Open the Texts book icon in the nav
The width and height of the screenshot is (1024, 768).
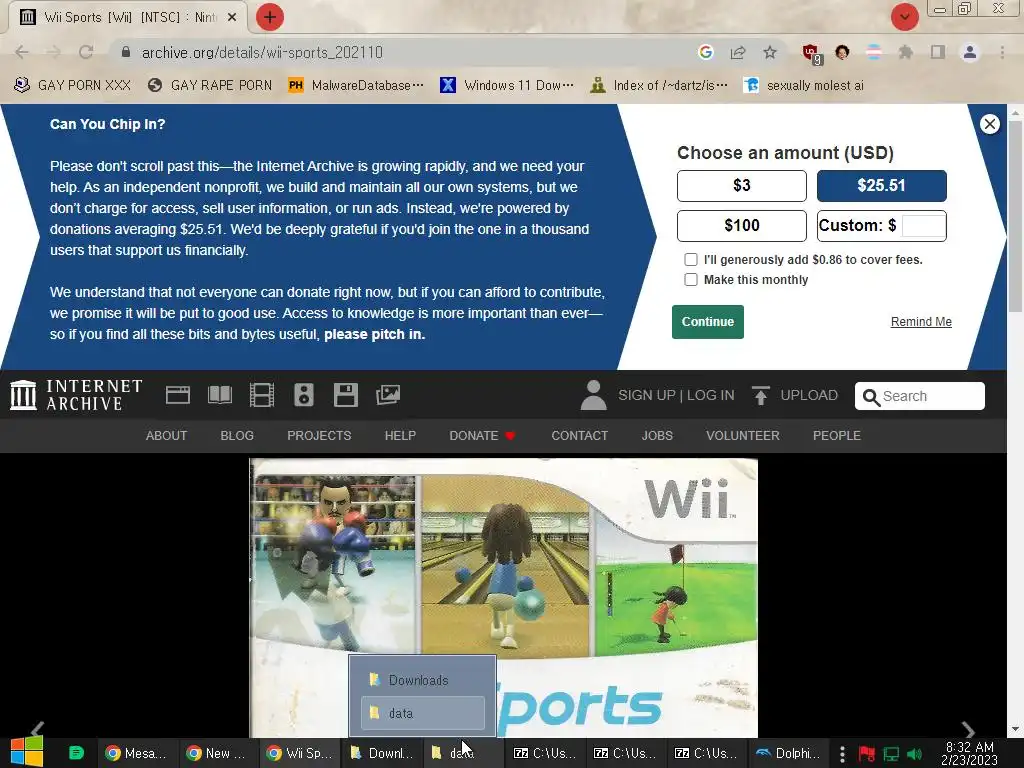[220, 395]
